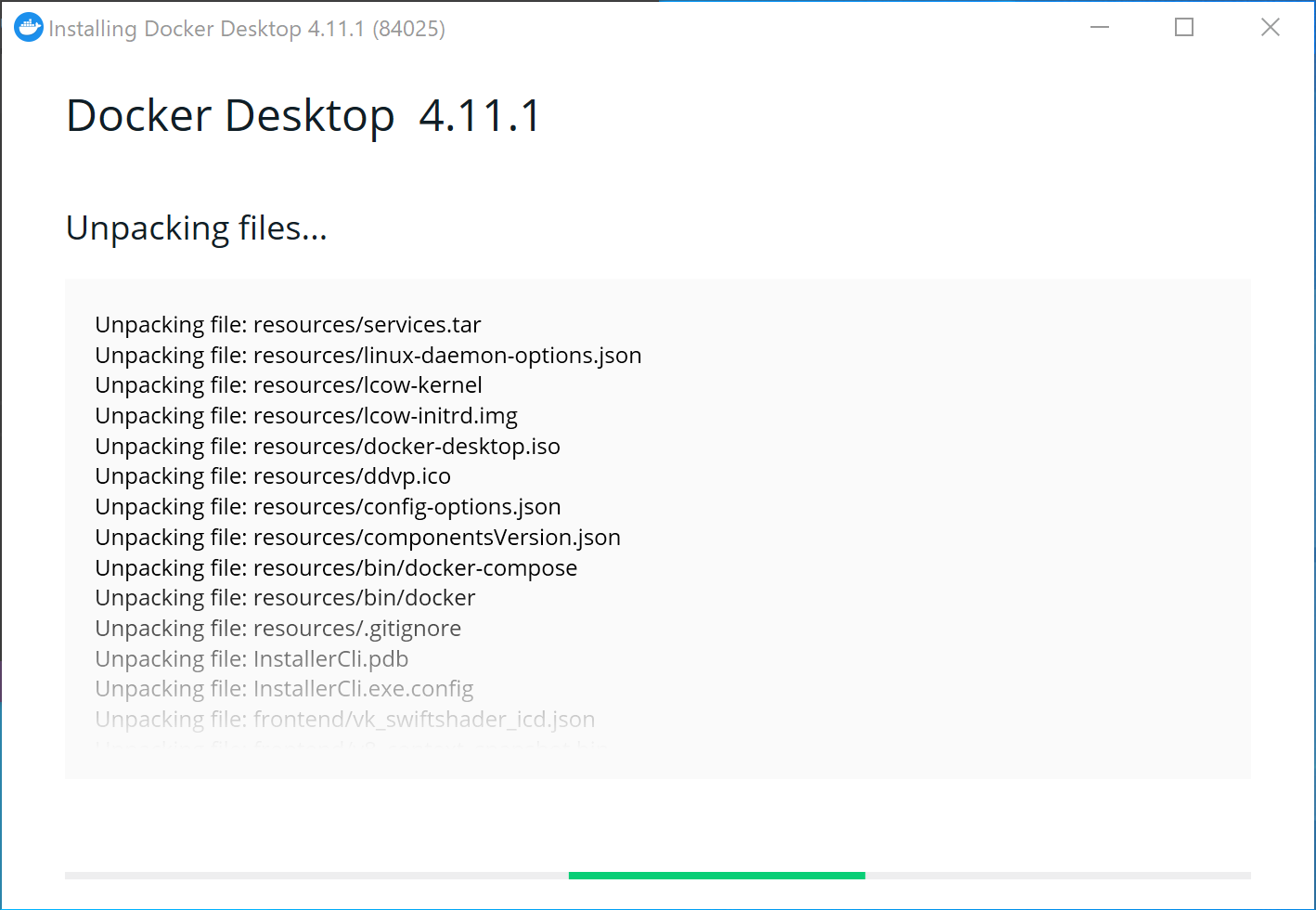1316x910 pixels.
Task: Click the InstallerCli.exe.config log entry
Action: click(284, 689)
